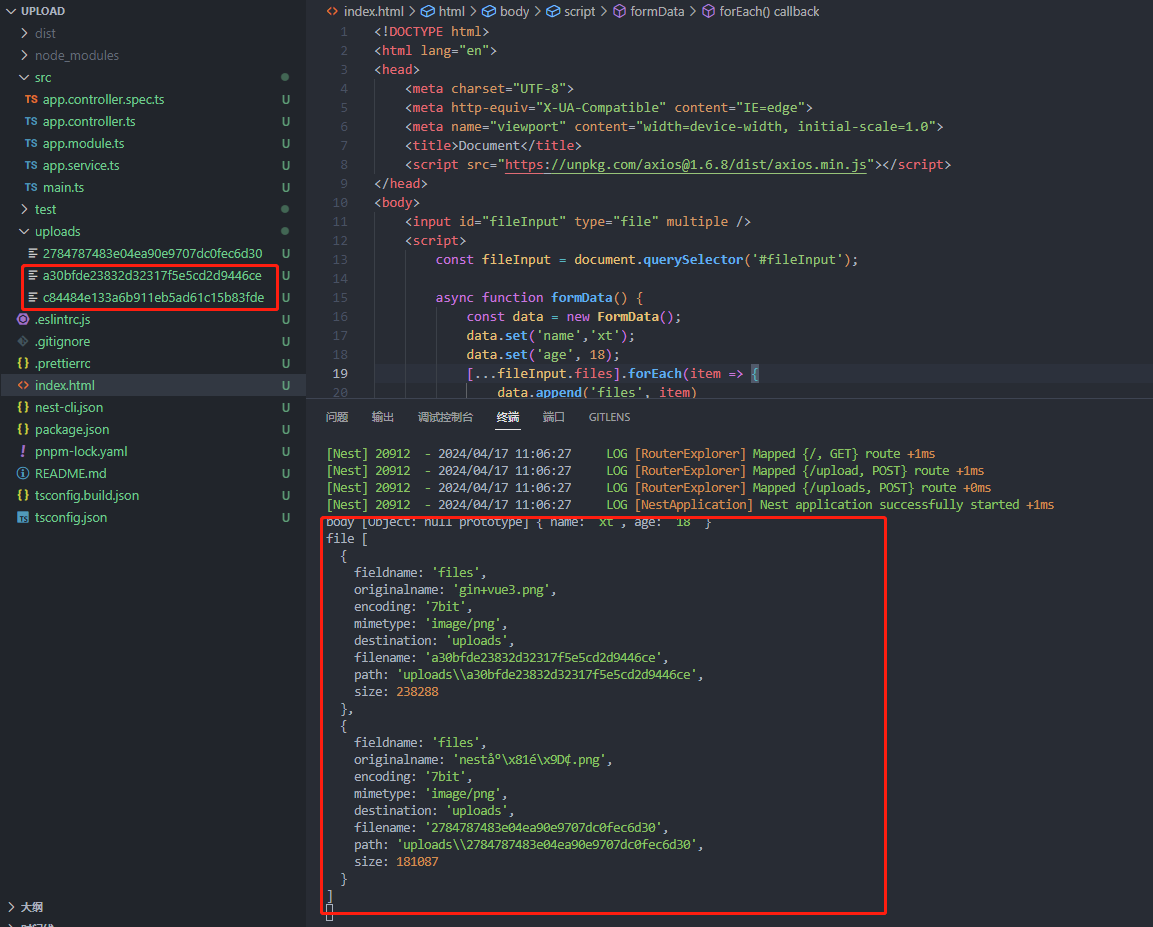Click the script breadcrumb segment
This screenshot has width=1153, height=927.
point(579,11)
